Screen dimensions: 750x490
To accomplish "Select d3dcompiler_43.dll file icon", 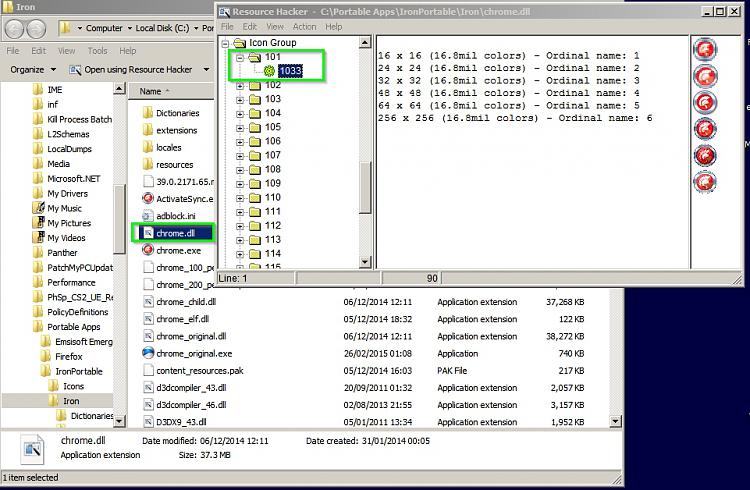I will tap(148, 388).
